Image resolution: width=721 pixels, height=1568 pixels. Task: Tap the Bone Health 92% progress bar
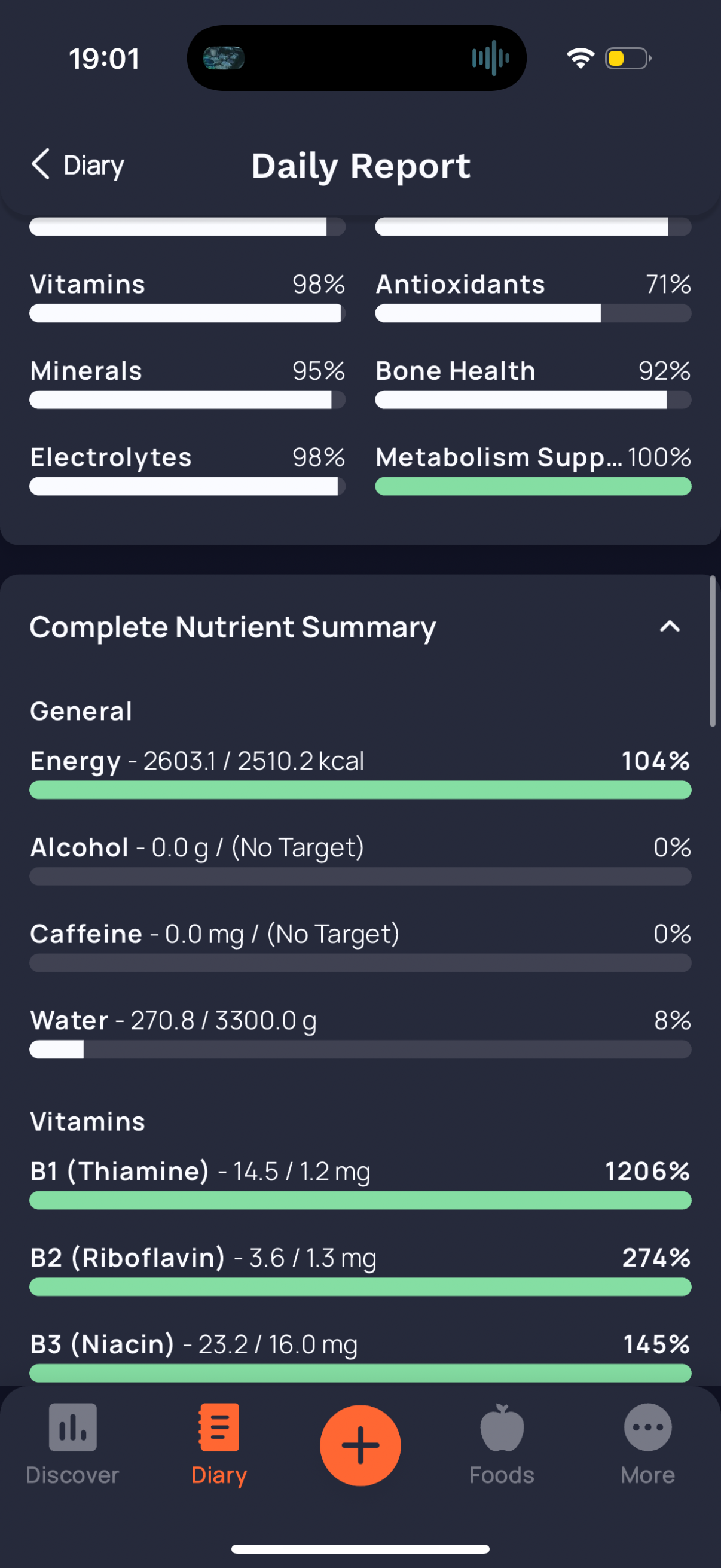pos(533,400)
